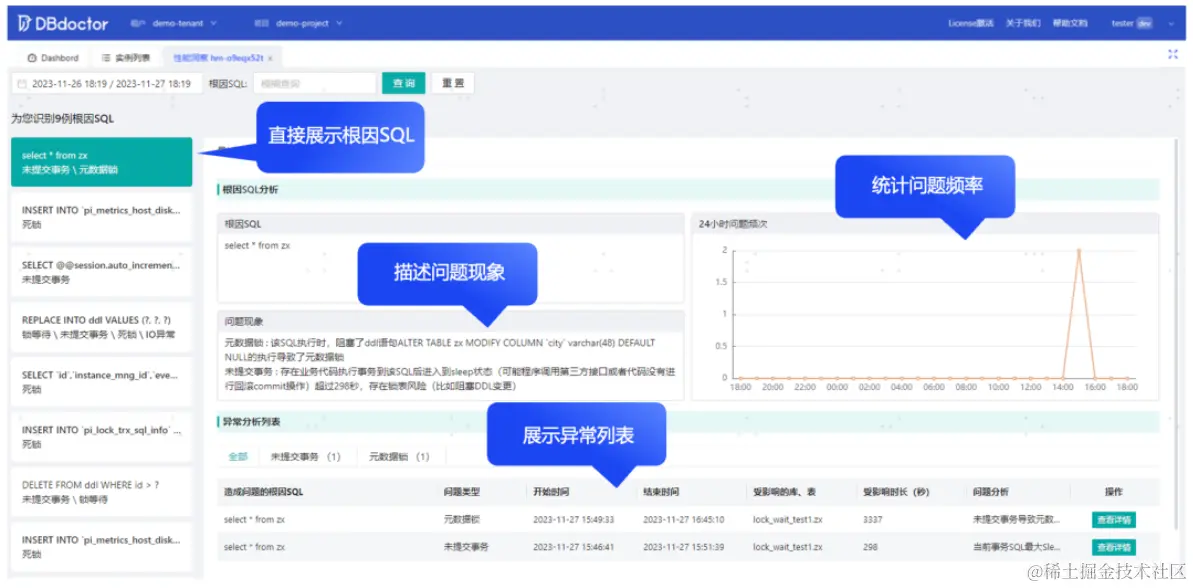
Task: Click the 受影响时长 (秒) column header
Action: (x=896, y=492)
